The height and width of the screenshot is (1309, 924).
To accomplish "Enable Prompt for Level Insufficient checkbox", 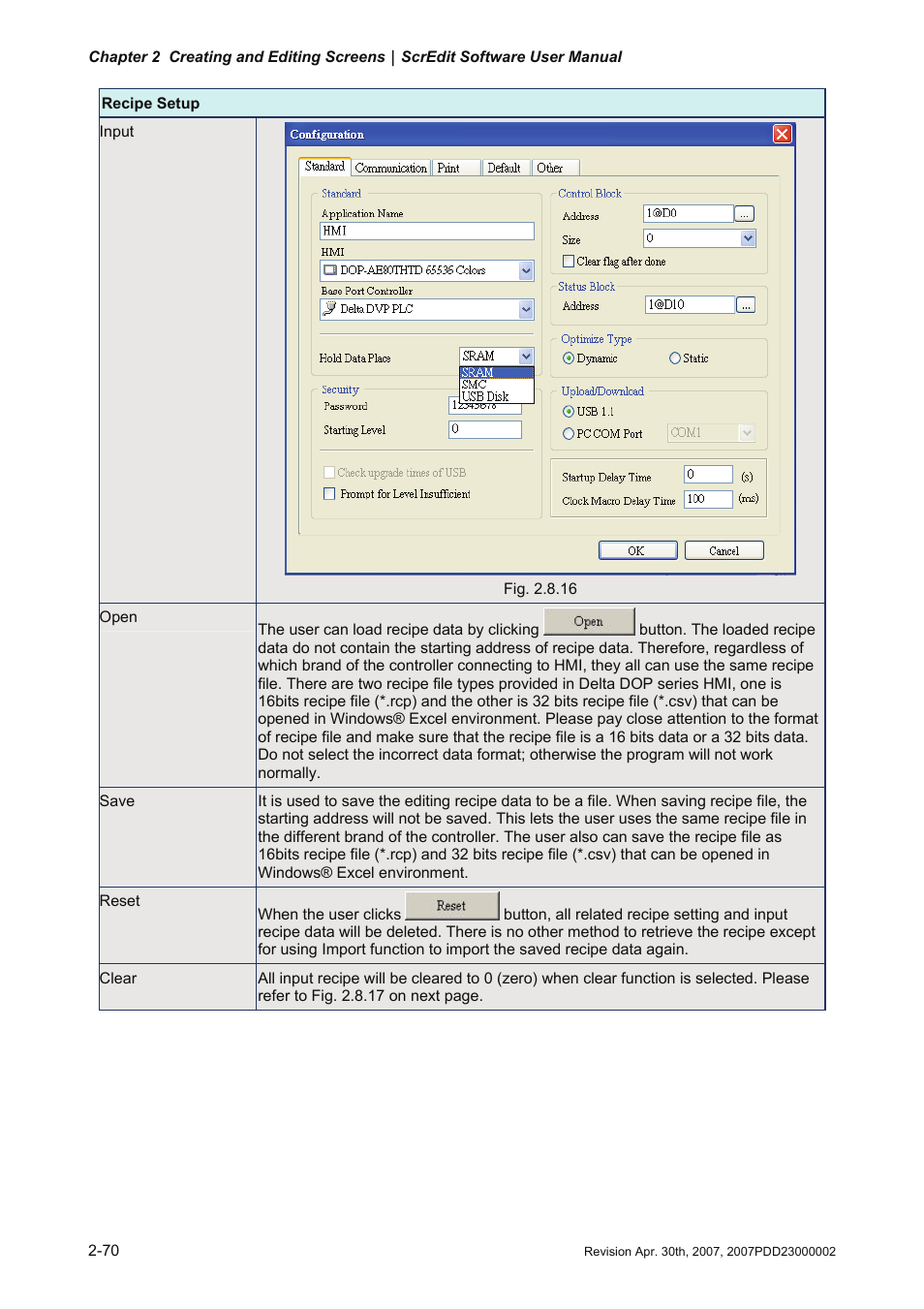I will click(329, 494).
